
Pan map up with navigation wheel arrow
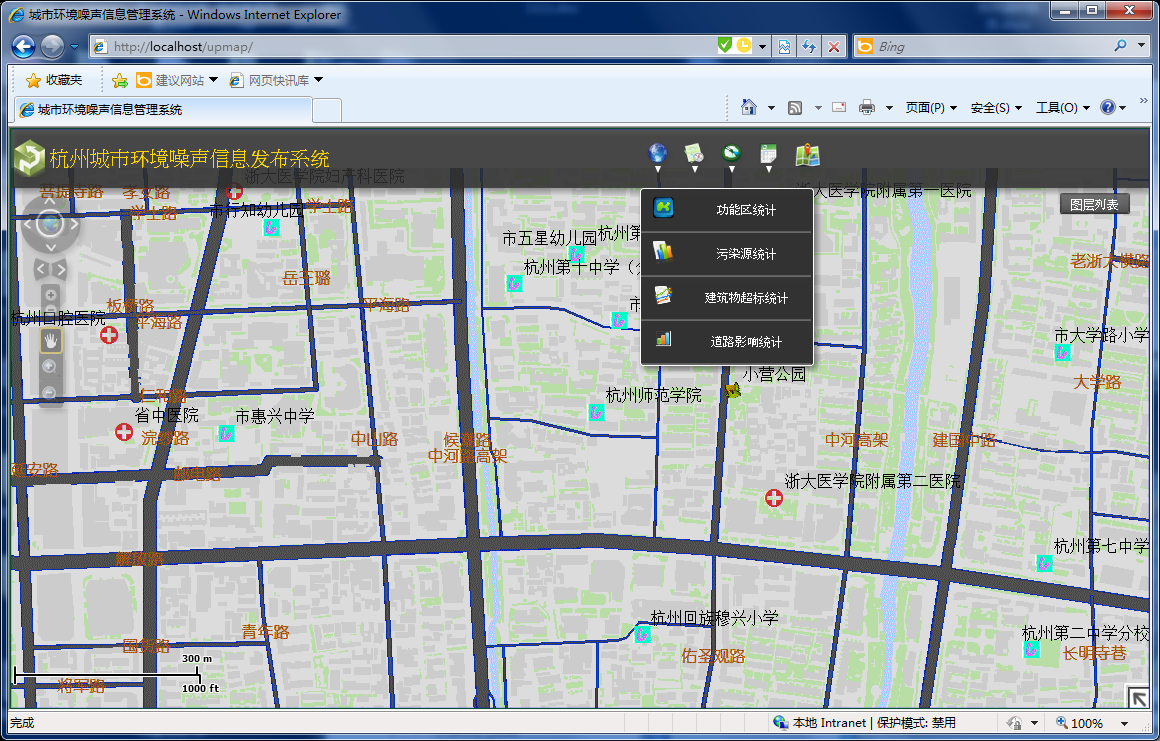pos(49,203)
